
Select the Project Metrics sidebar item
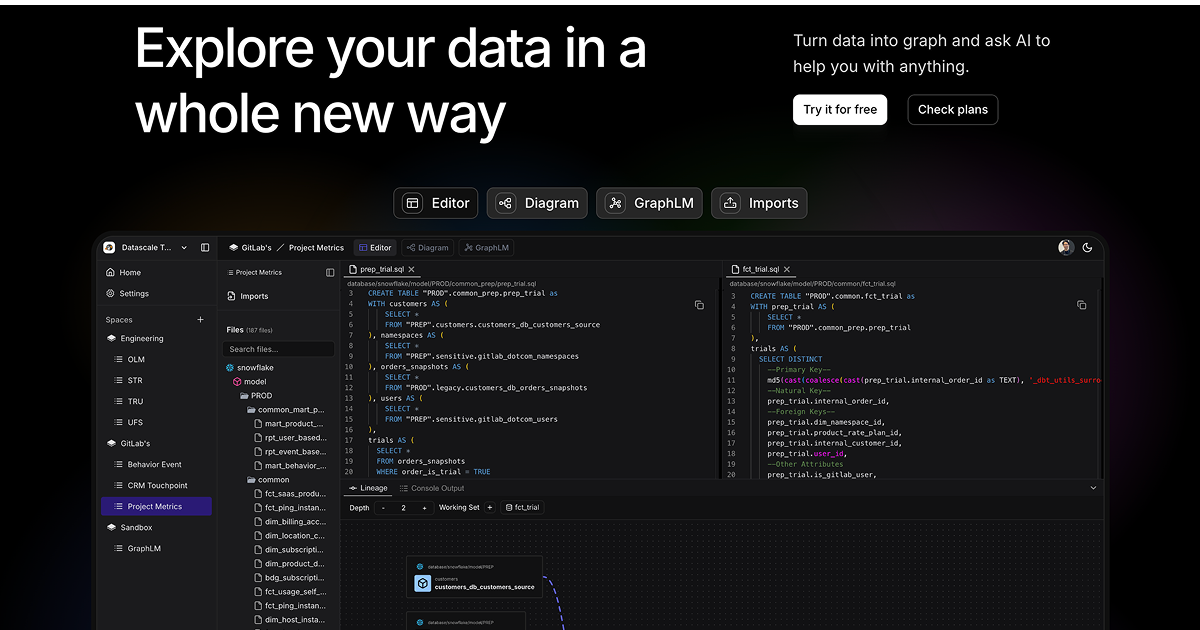coord(157,506)
